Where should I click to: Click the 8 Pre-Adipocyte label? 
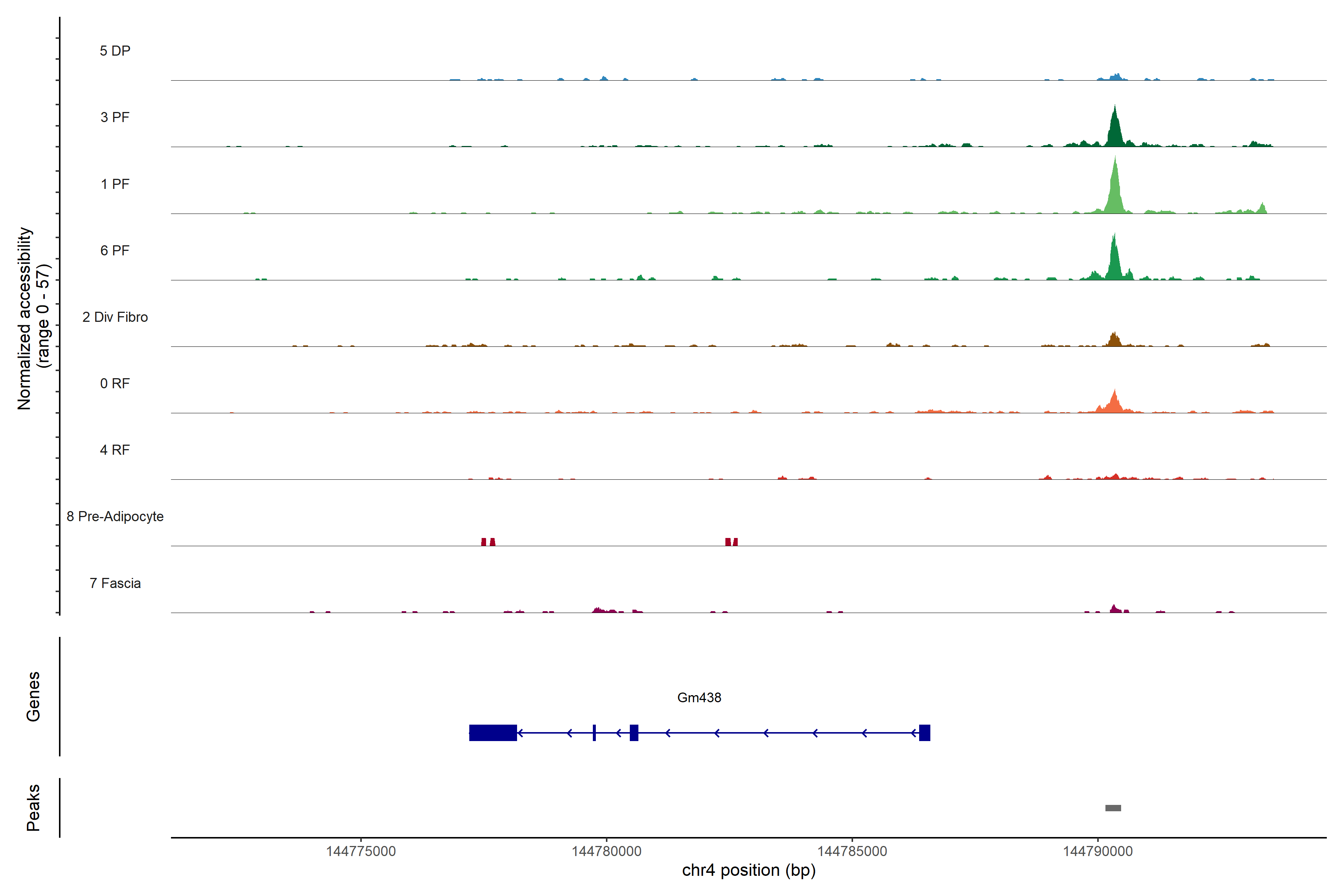point(115,517)
